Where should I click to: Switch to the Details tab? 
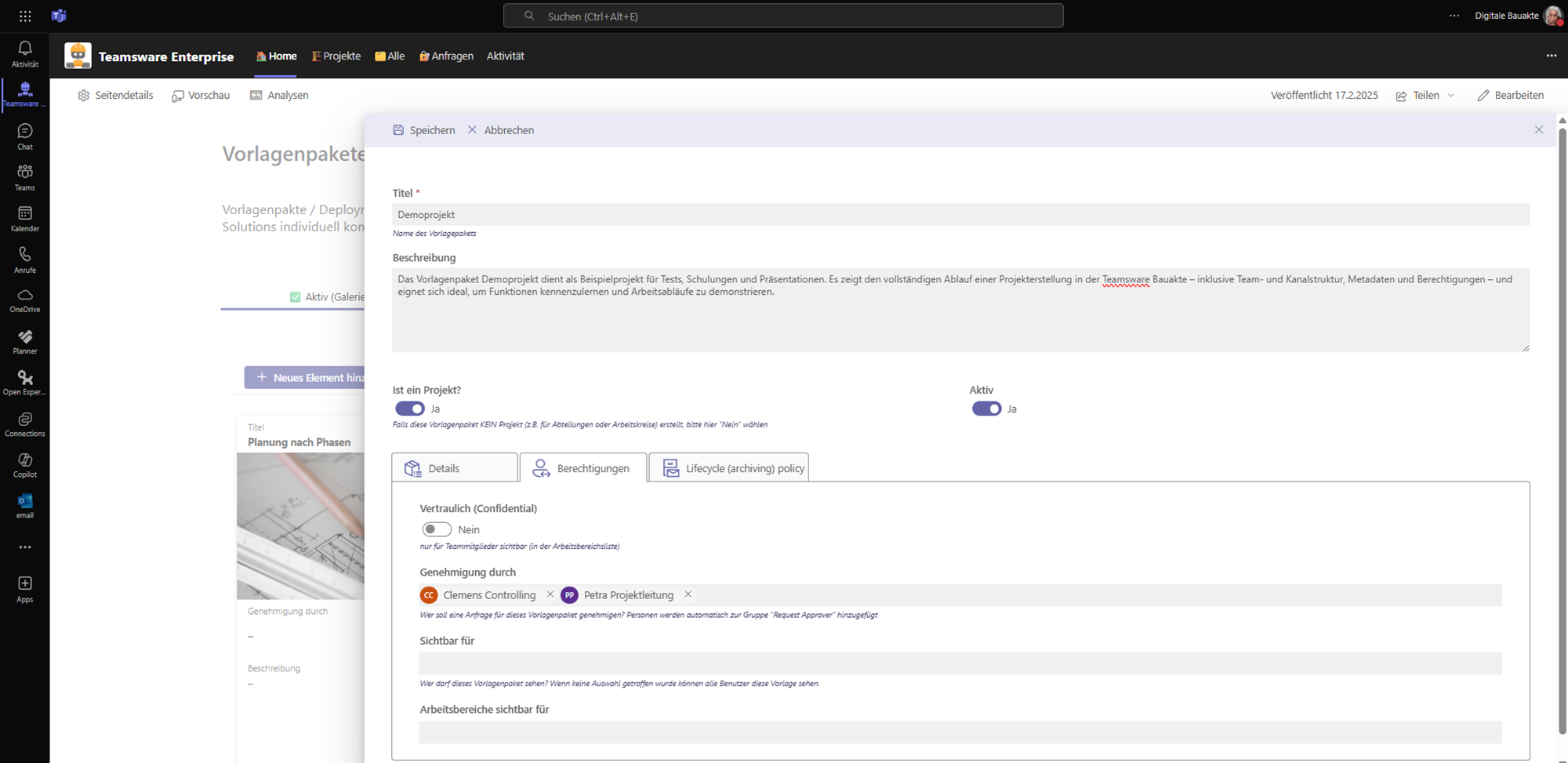[455, 468]
